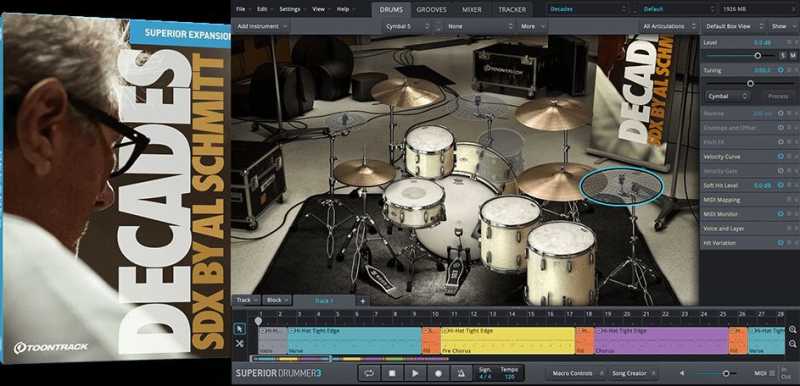Click the rack tom in the kit view
800x386 pixels.
(430, 151)
